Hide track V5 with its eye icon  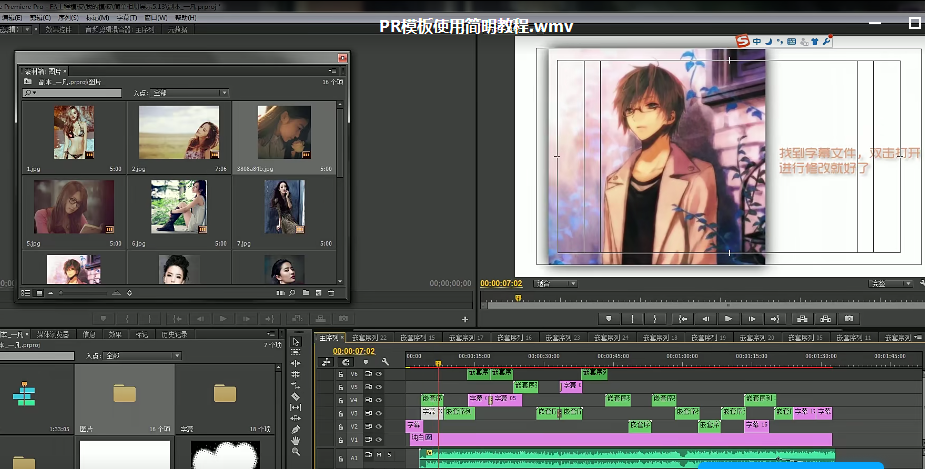(379, 387)
